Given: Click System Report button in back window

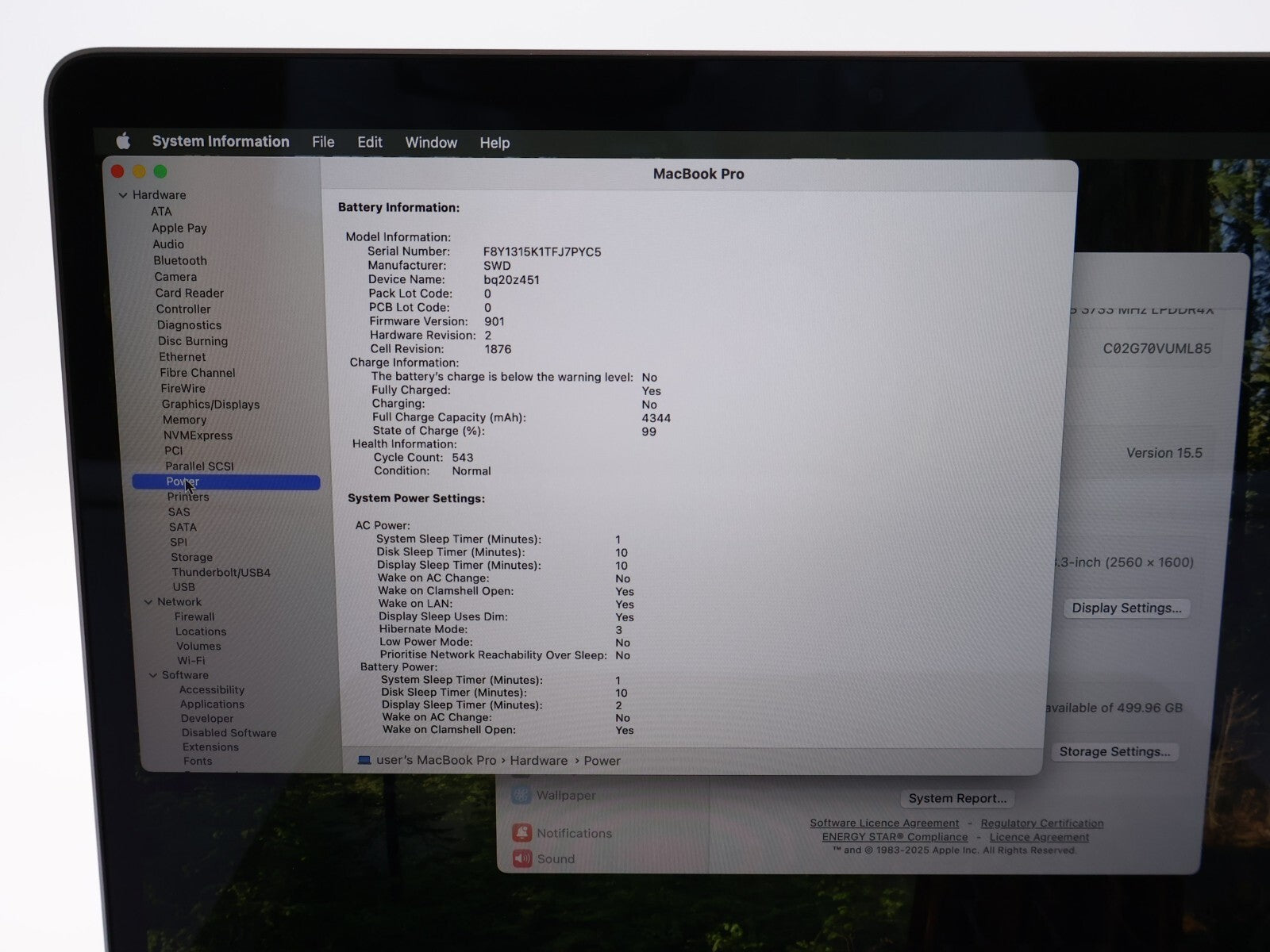Looking at the screenshot, I should [x=957, y=798].
